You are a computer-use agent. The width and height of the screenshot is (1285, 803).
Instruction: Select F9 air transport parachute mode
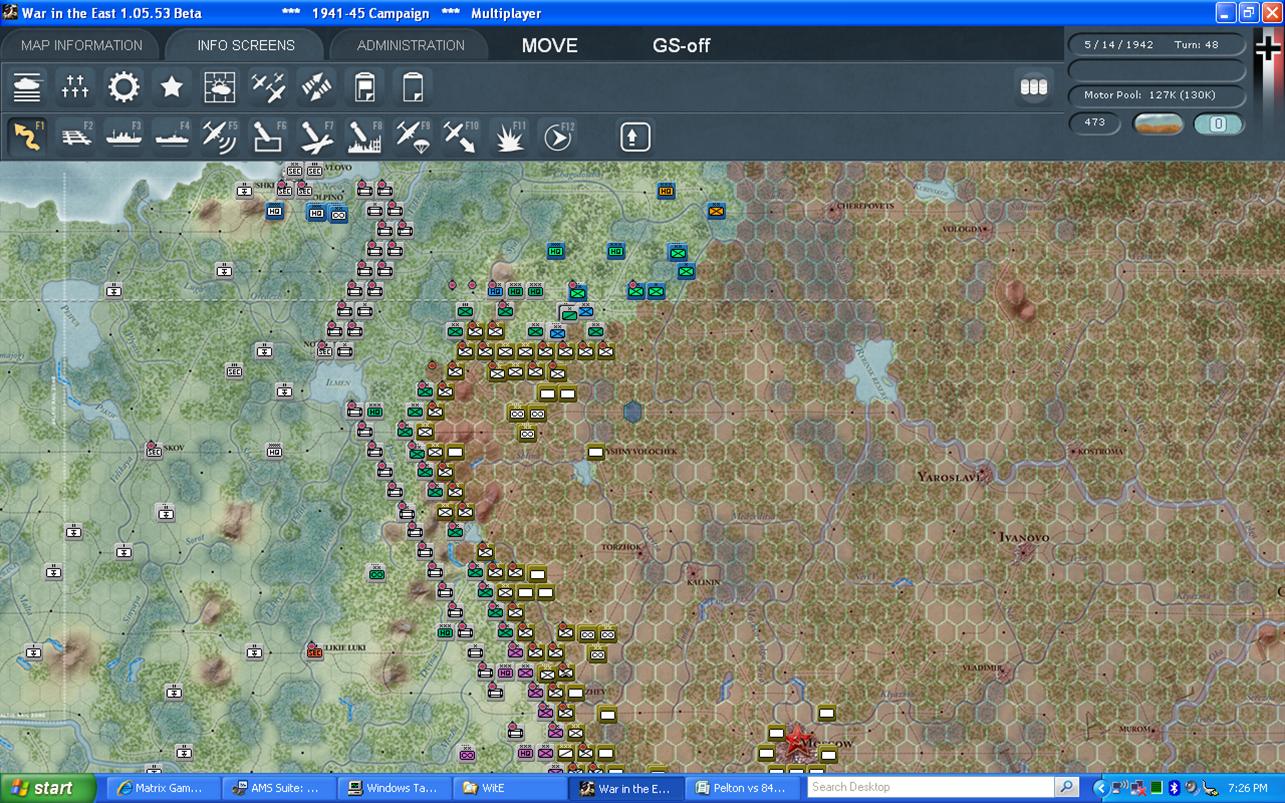412,136
